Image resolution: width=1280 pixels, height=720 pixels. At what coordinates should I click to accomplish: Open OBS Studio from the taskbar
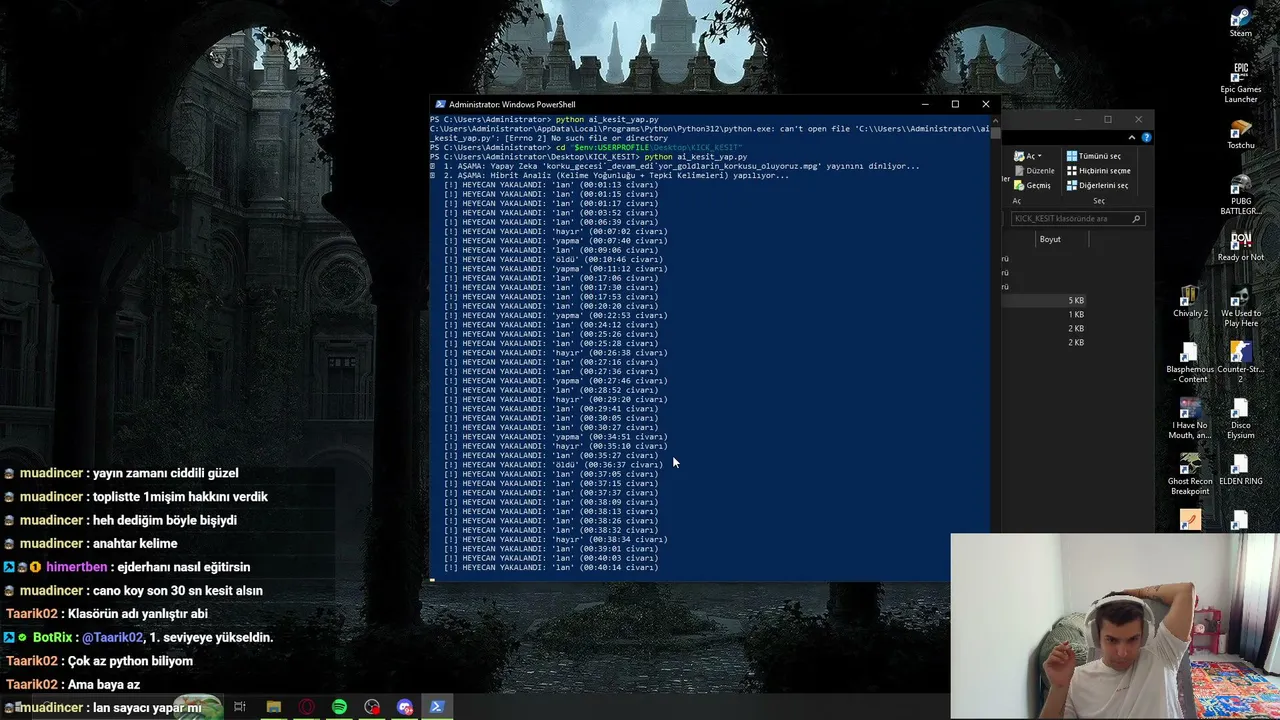point(372,707)
